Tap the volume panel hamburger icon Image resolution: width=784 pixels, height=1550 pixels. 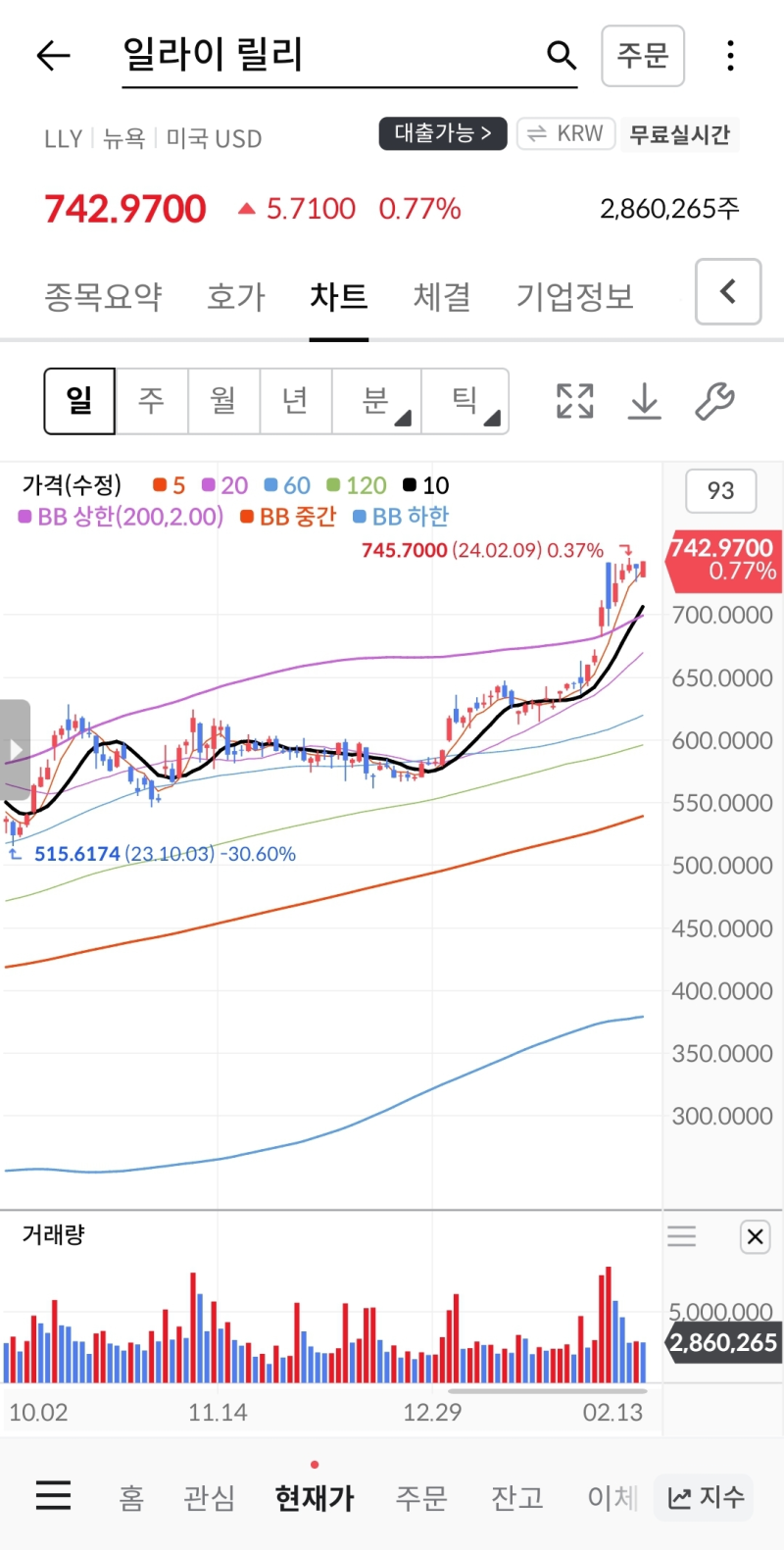coord(682,1236)
